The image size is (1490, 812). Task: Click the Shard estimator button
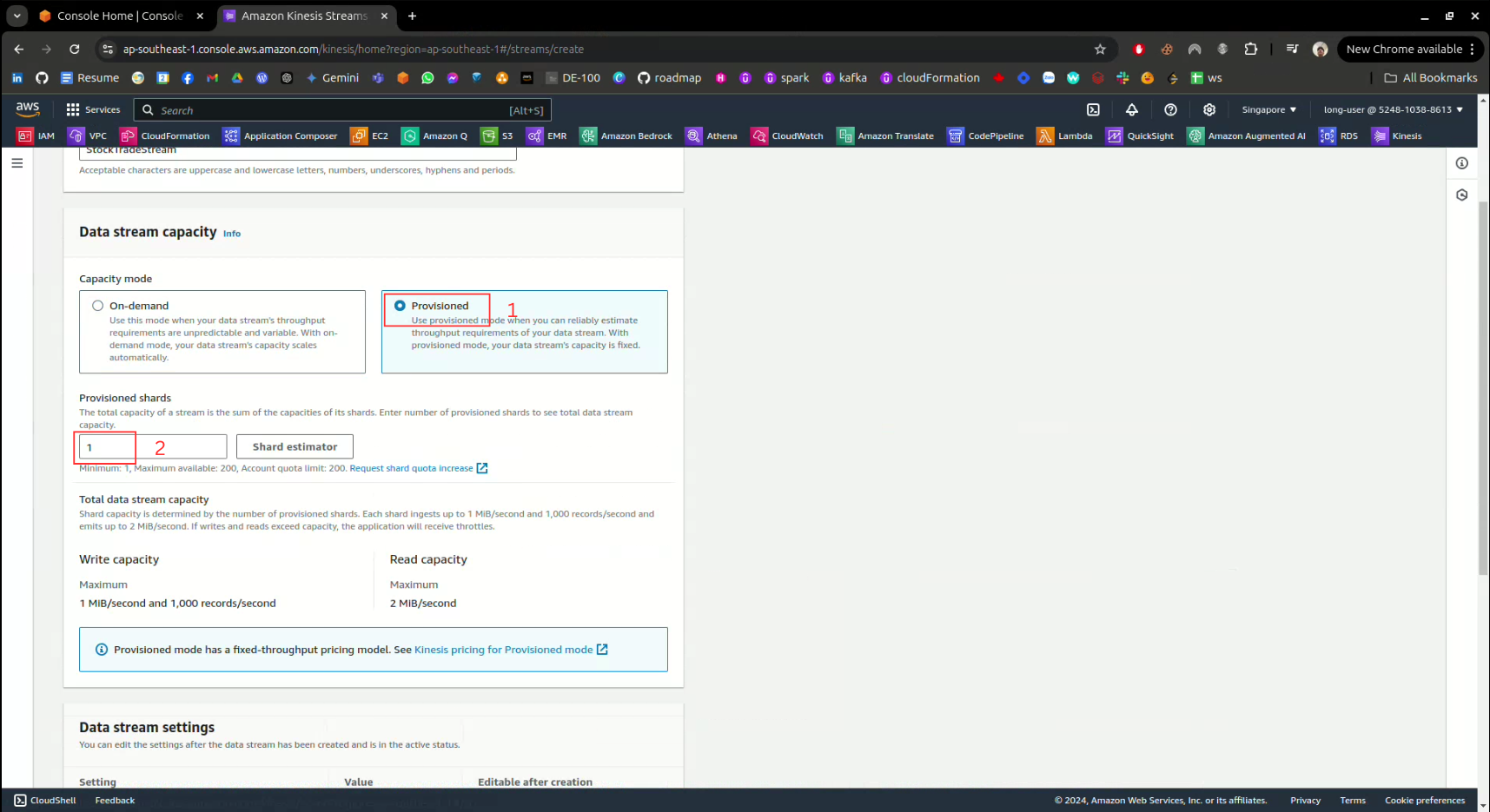pos(295,446)
